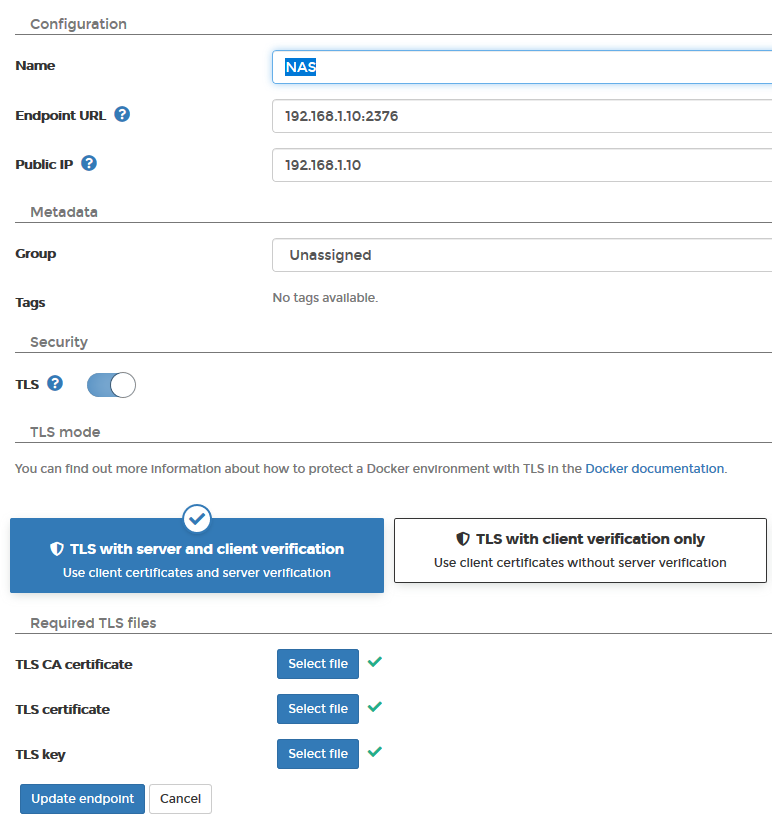The image size is (772, 837).
Task: Open the Docker documentation link
Action: pos(655,469)
